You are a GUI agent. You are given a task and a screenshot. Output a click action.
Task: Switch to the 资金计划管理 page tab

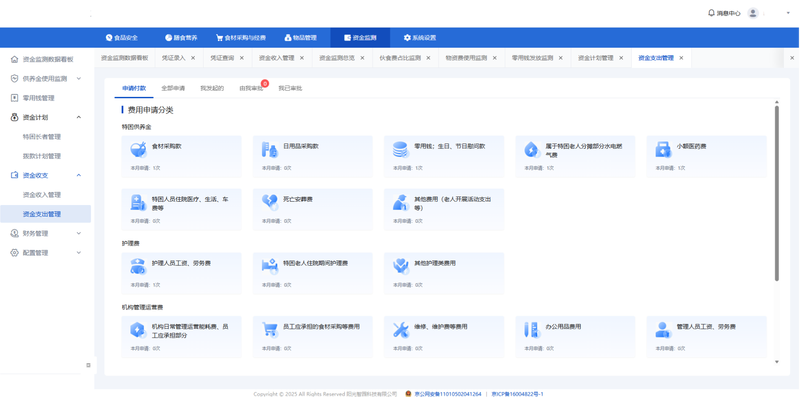click(595, 58)
